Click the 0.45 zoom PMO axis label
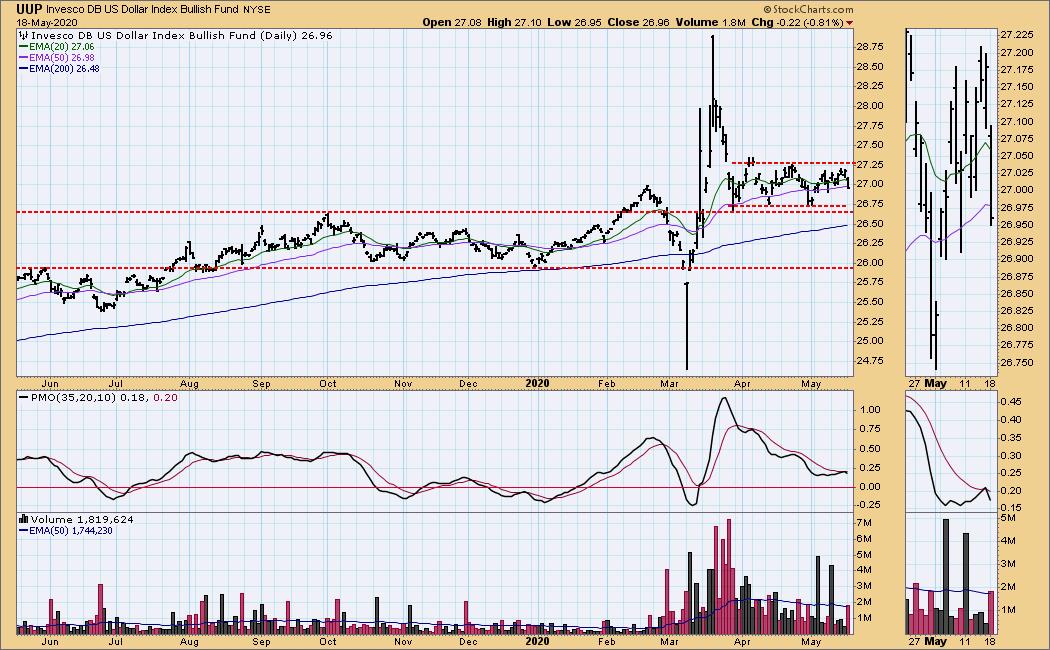Image resolution: width=1050 pixels, height=650 pixels. (1010, 402)
